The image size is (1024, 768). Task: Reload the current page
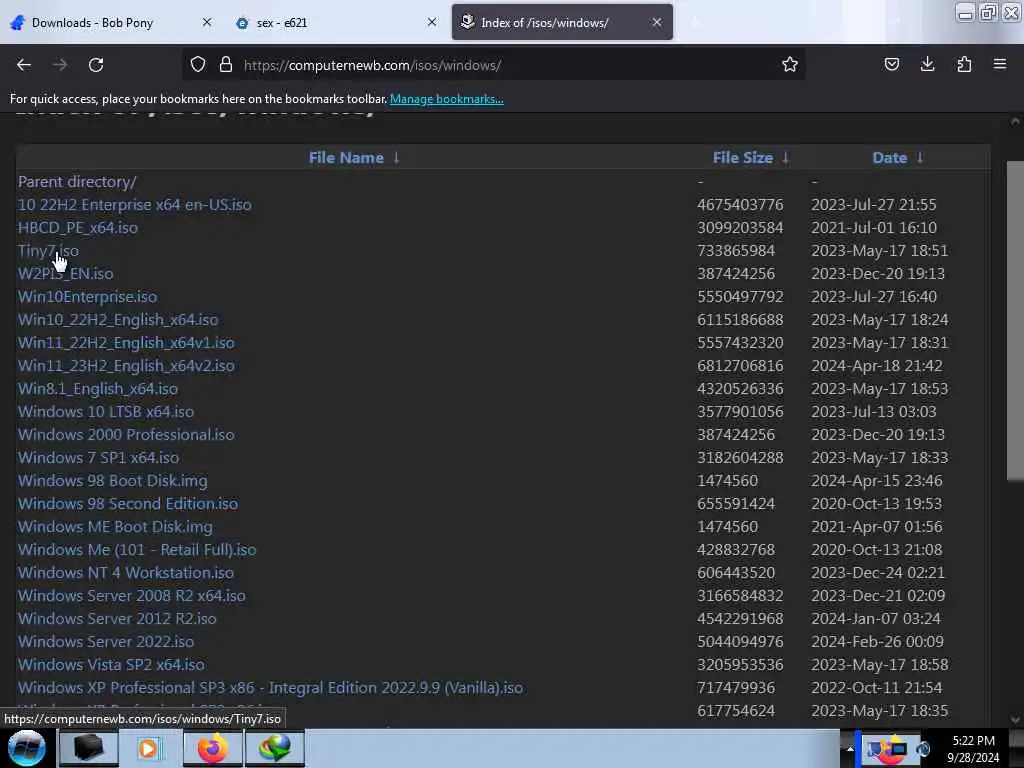(96, 65)
